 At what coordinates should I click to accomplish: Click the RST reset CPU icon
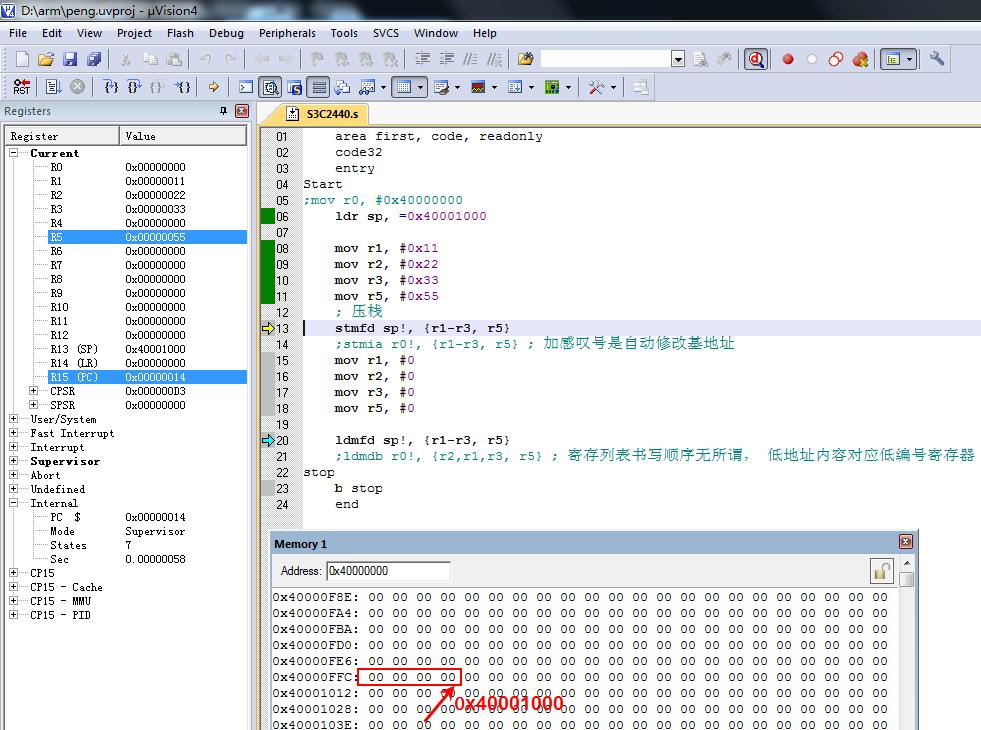coord(21,87)
